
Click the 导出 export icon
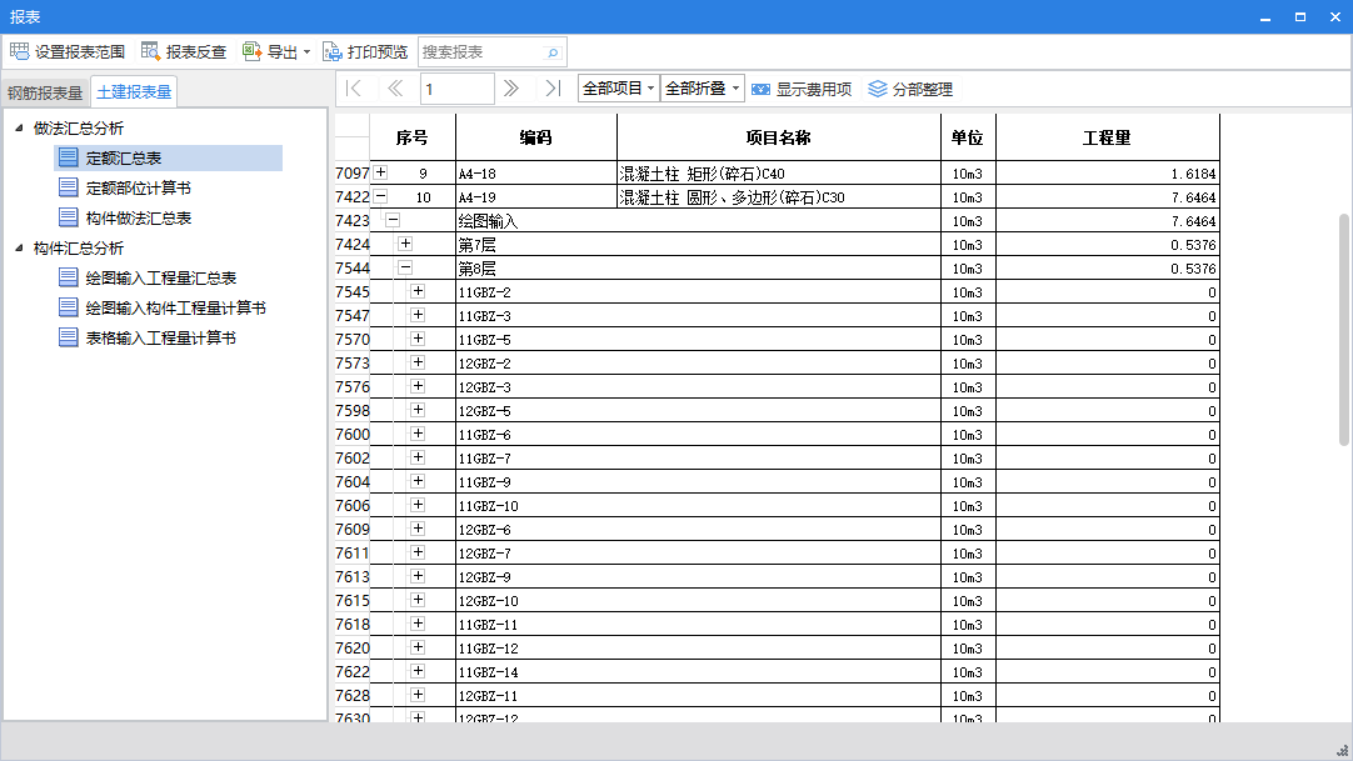tap(252, 51)
